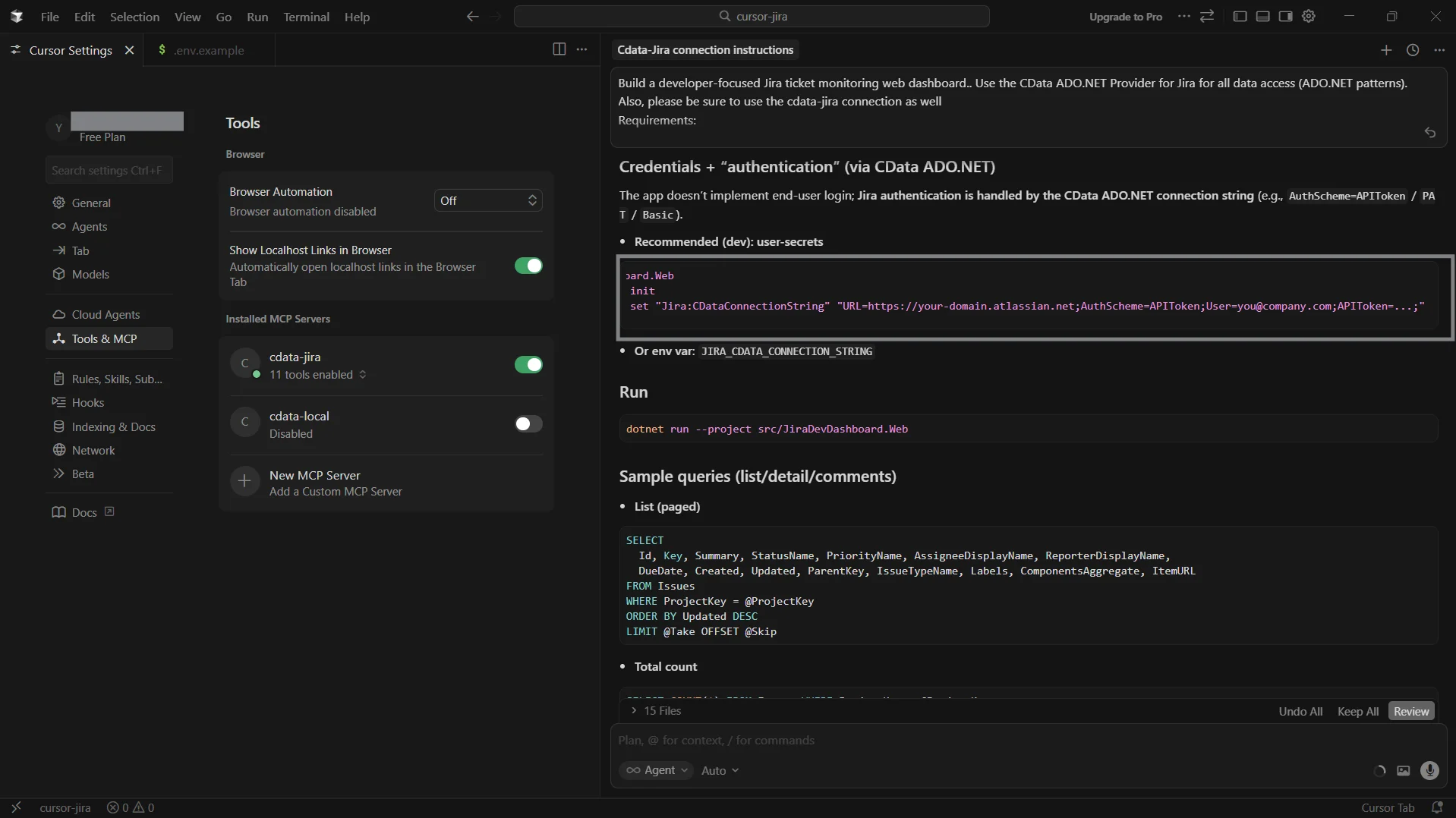Click the new chat plus icon
Viewport: 1456px width, 818px height.
(1385, 50)
